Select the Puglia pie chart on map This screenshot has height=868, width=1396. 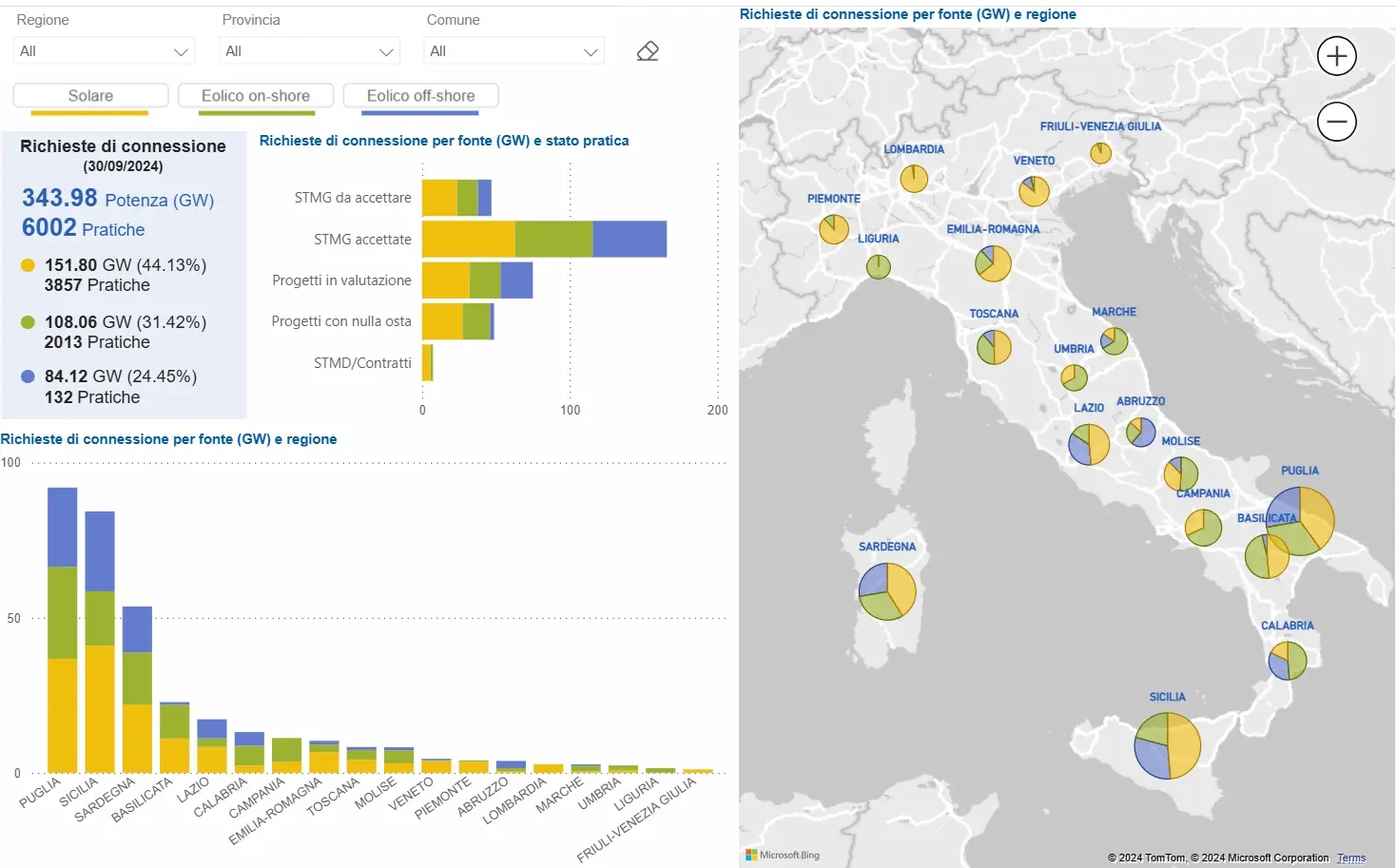pos(1300,521)
